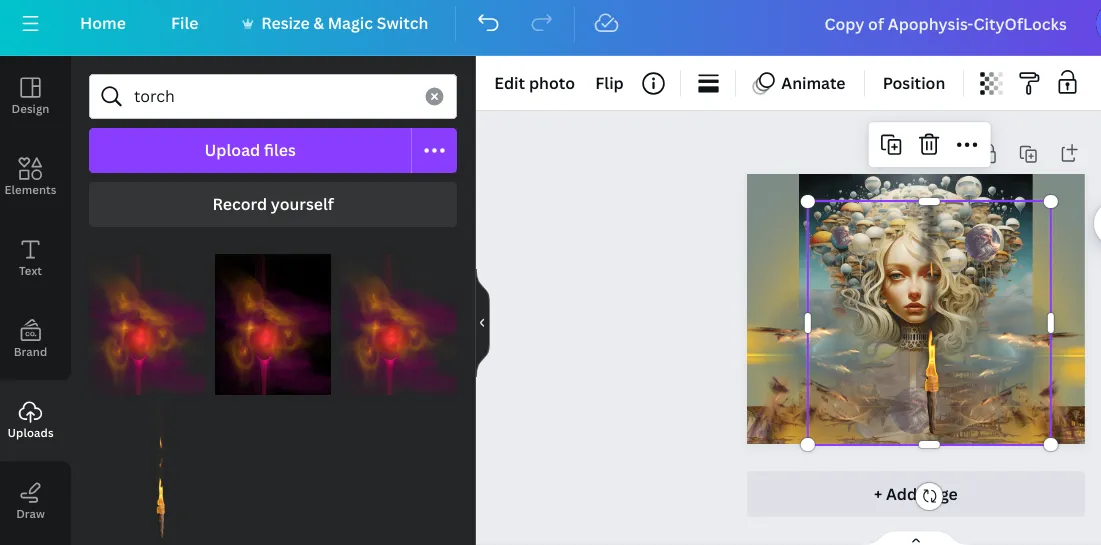This screenshot has width=1101, height=545.
Task: Open the Draw side panel
Action: pos(30,501)
